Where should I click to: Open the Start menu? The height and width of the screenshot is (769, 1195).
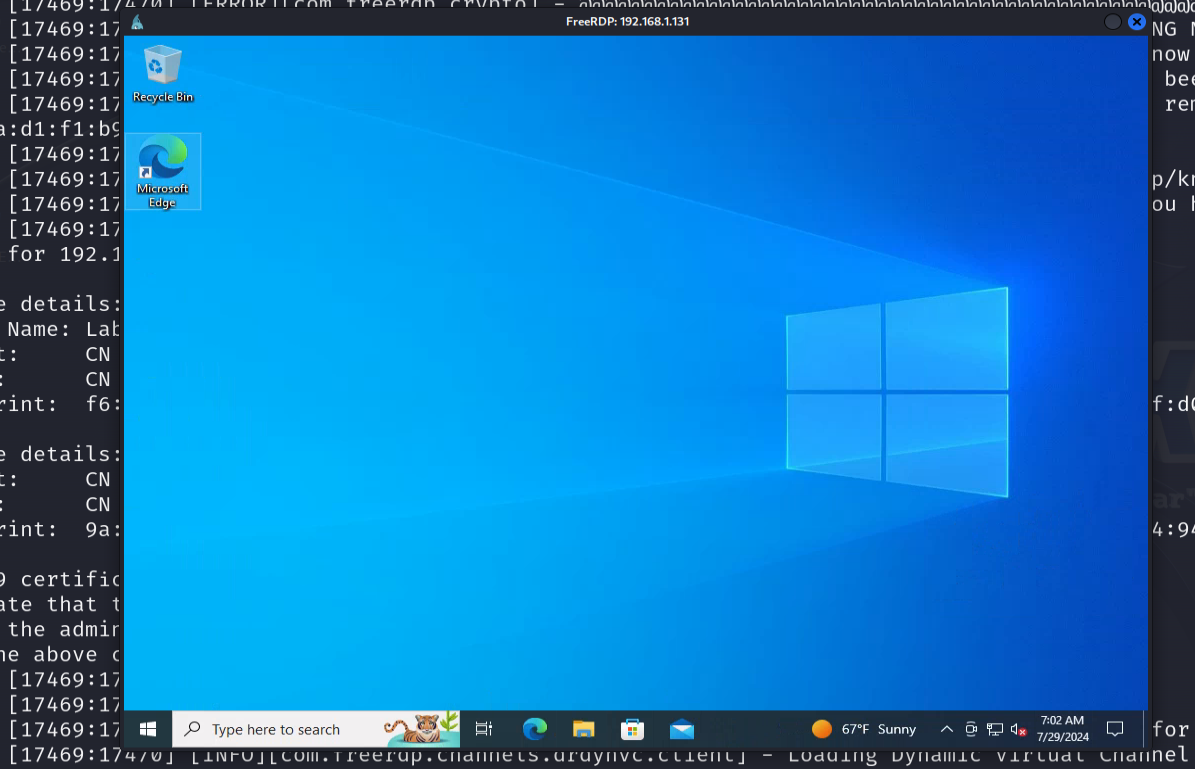pyautogui.click(x=146, y=729)
